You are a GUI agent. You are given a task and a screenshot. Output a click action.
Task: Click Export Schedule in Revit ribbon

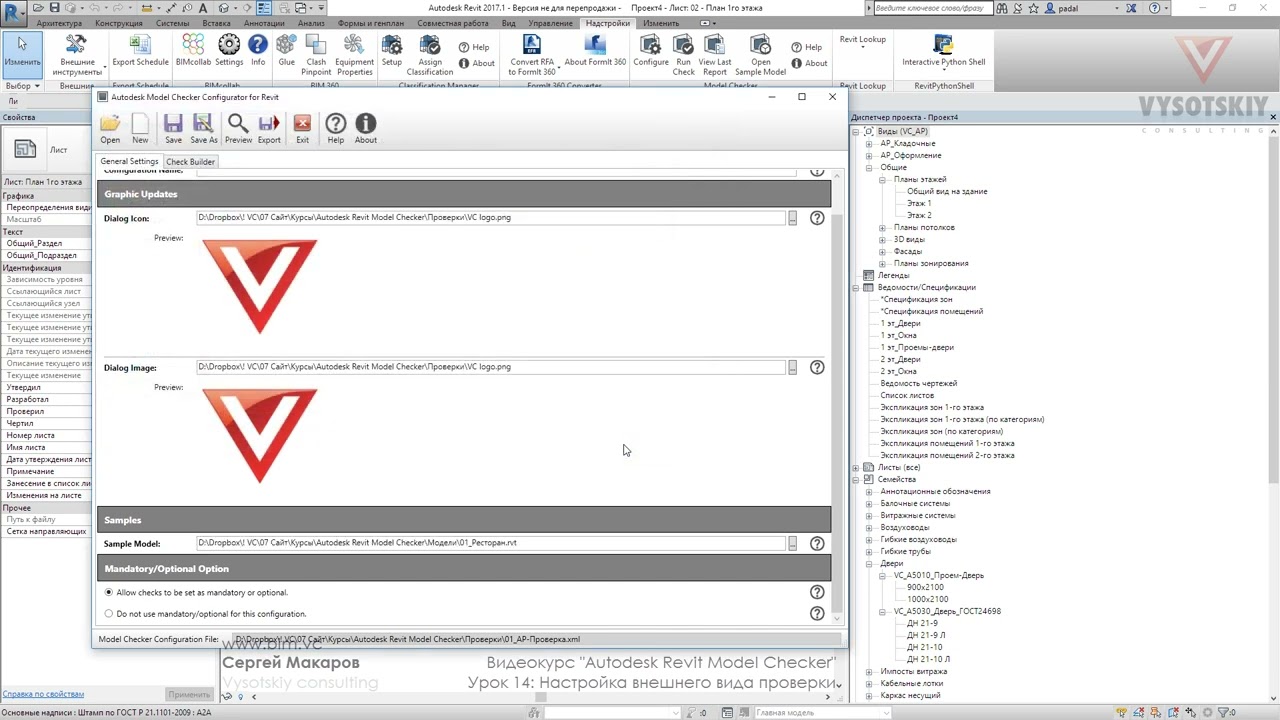coord(140,51)
